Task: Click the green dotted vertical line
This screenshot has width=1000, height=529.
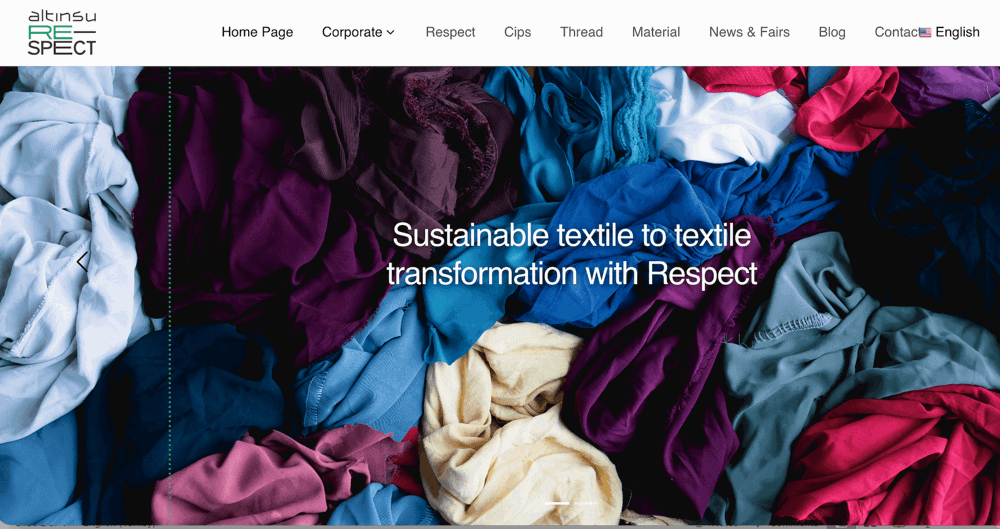Action: tap(170, 295)
